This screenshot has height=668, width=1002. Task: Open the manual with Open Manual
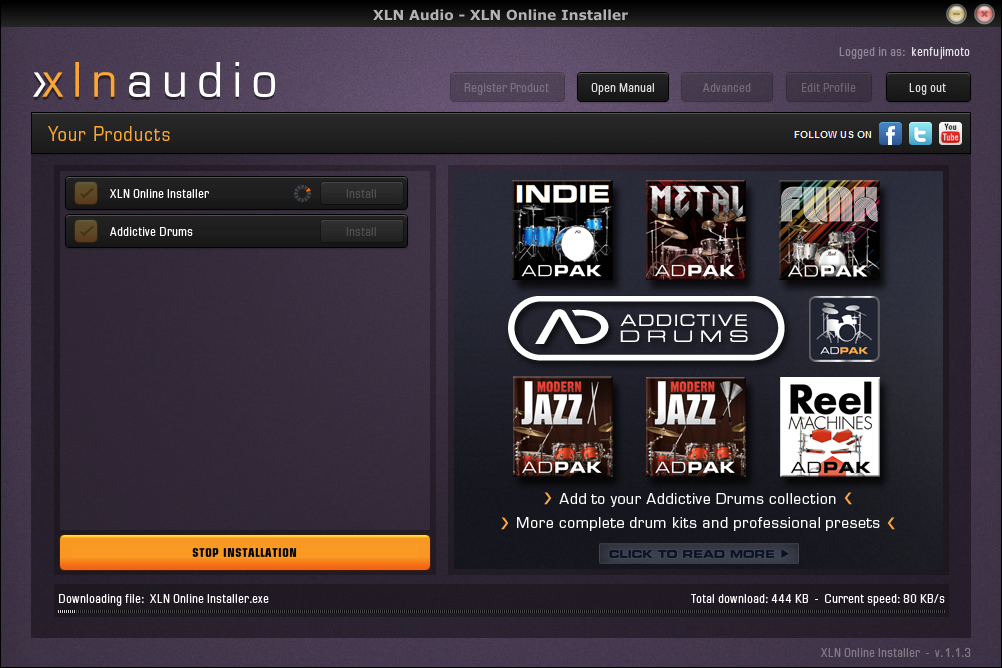tap(622, 88)
